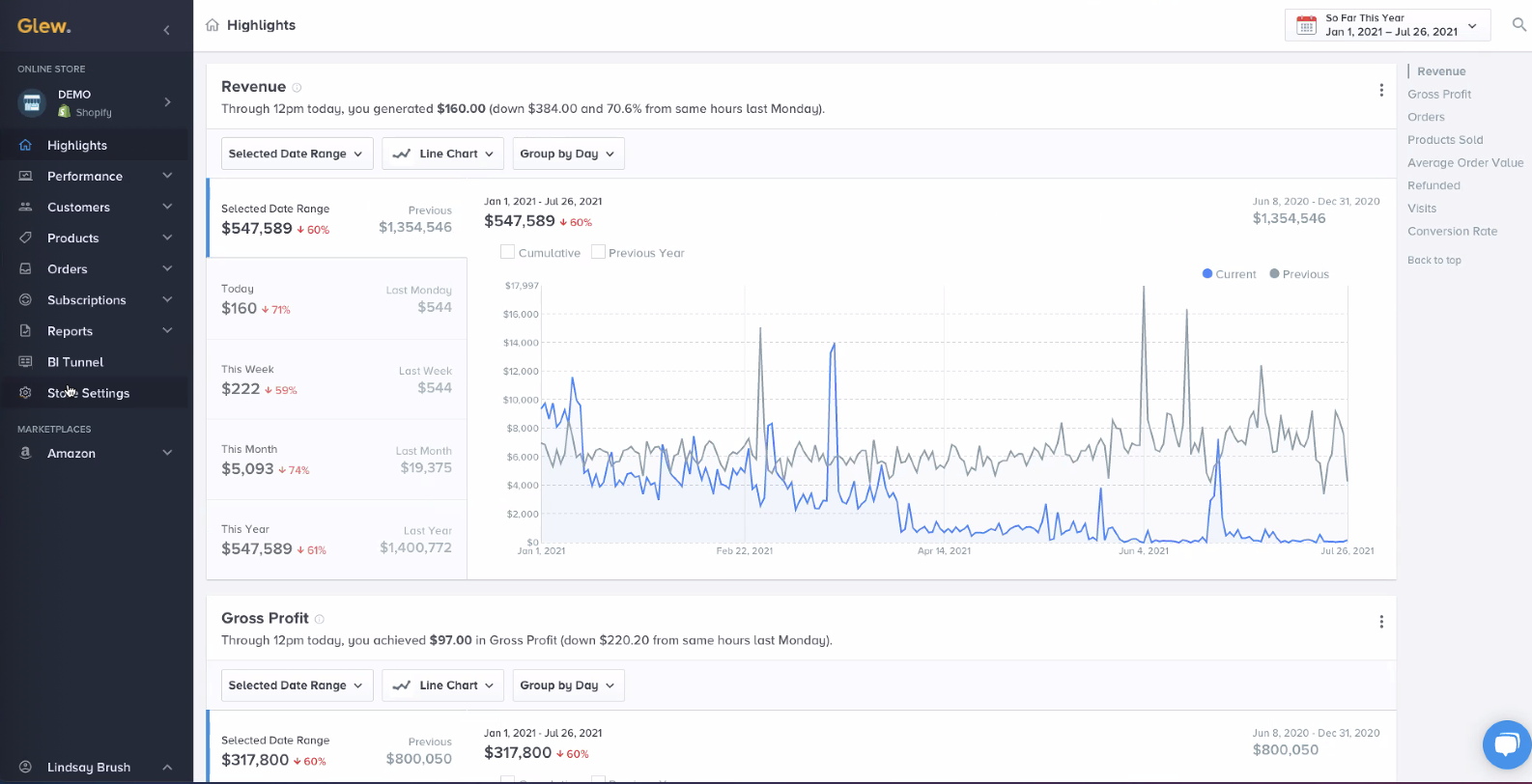Click the DEMO store avatar icon

[x=32, y=102]
